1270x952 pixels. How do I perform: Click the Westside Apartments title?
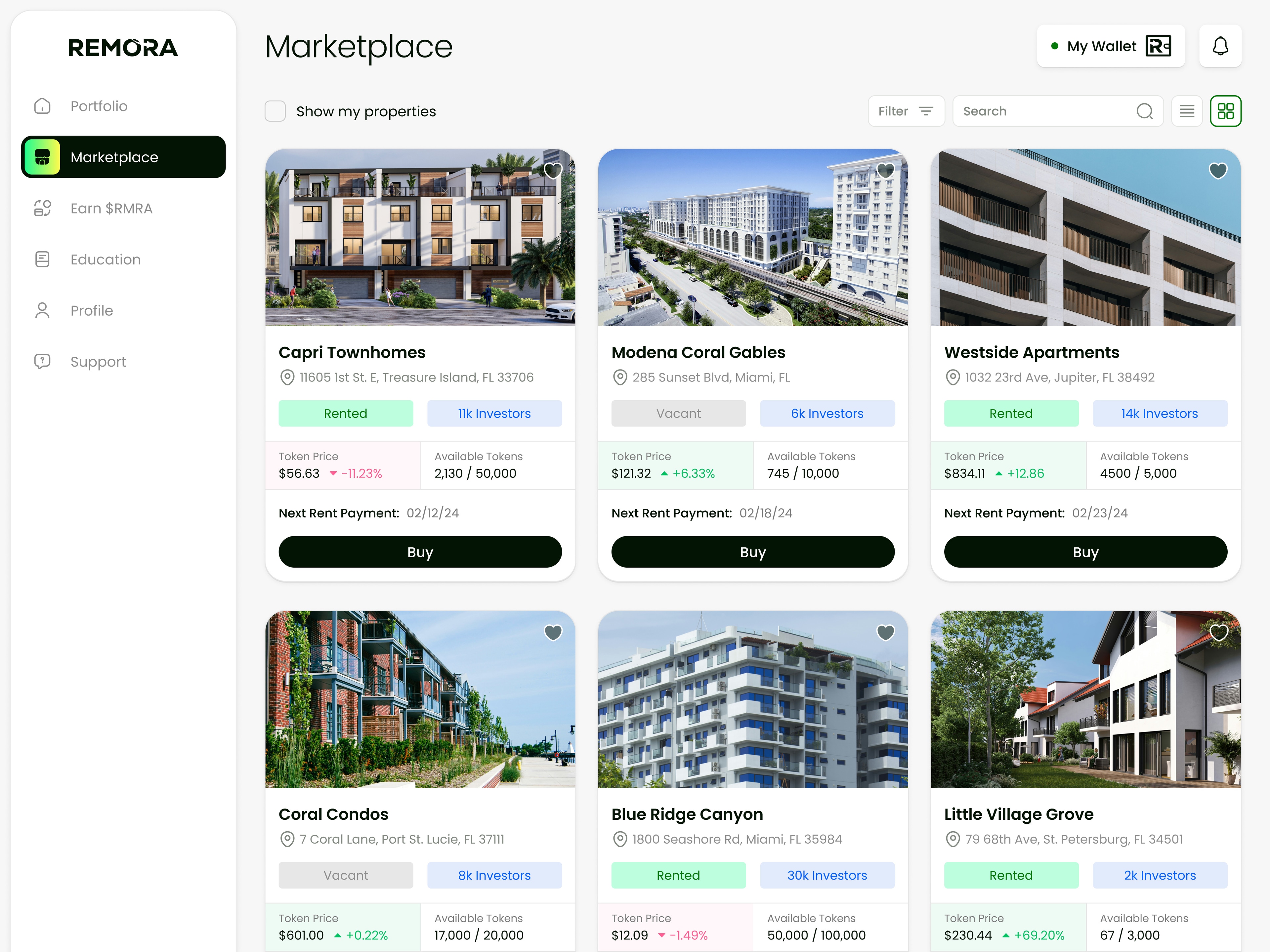tap(1032, 352)
